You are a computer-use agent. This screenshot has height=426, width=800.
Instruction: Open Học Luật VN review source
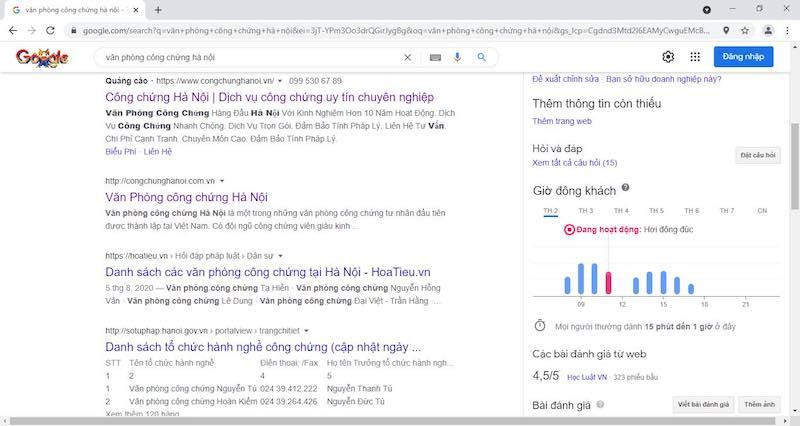point(587,378)
